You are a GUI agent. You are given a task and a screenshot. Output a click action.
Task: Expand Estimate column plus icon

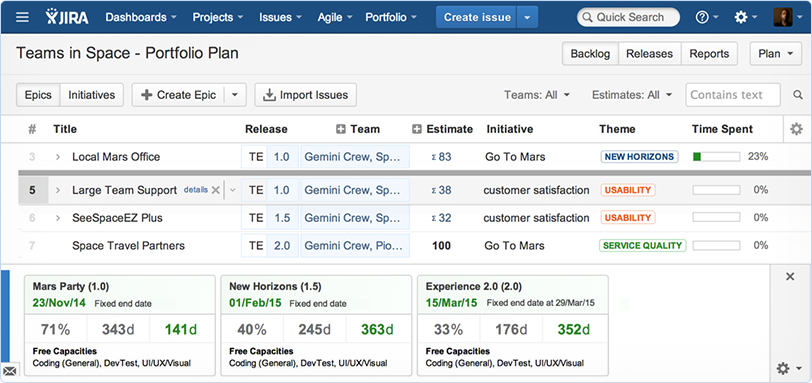pyautogui.click(x=417, y=129)
